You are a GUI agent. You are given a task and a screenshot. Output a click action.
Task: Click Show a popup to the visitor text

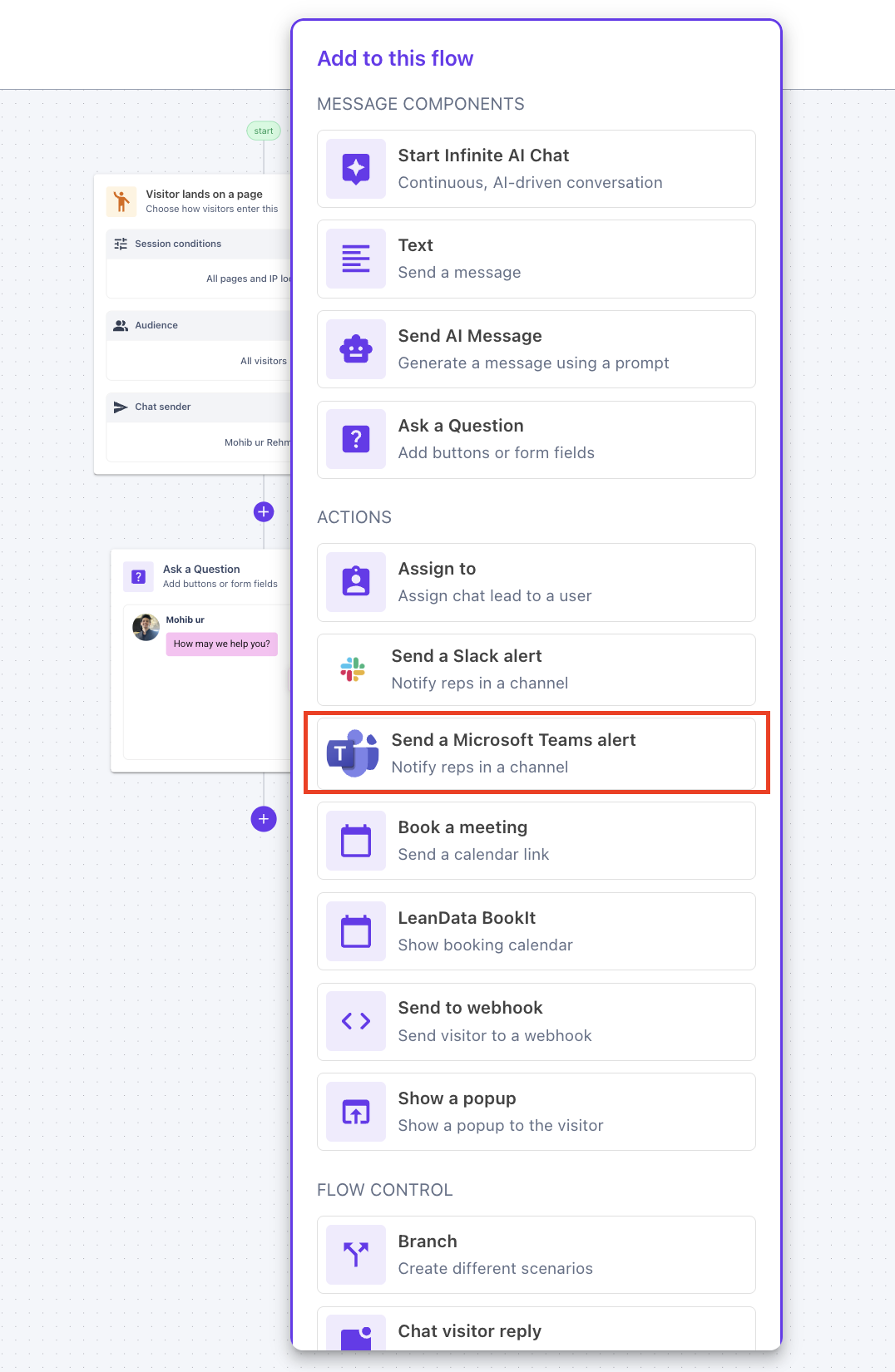tap(501, 1126)
